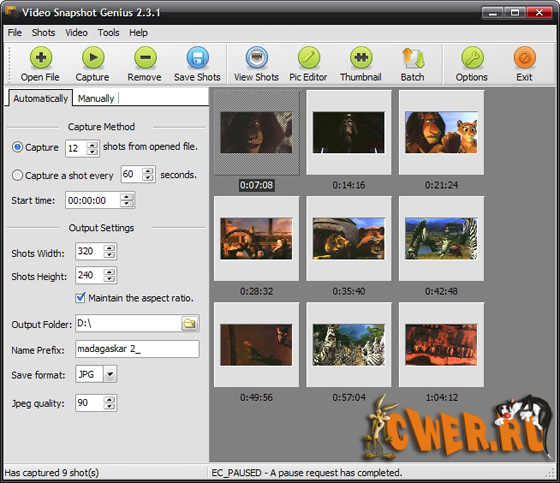Screen dimensions: 560x483
Task: Switch to the Manually tab
Action: pyautogui.click(x=96, y=99)
